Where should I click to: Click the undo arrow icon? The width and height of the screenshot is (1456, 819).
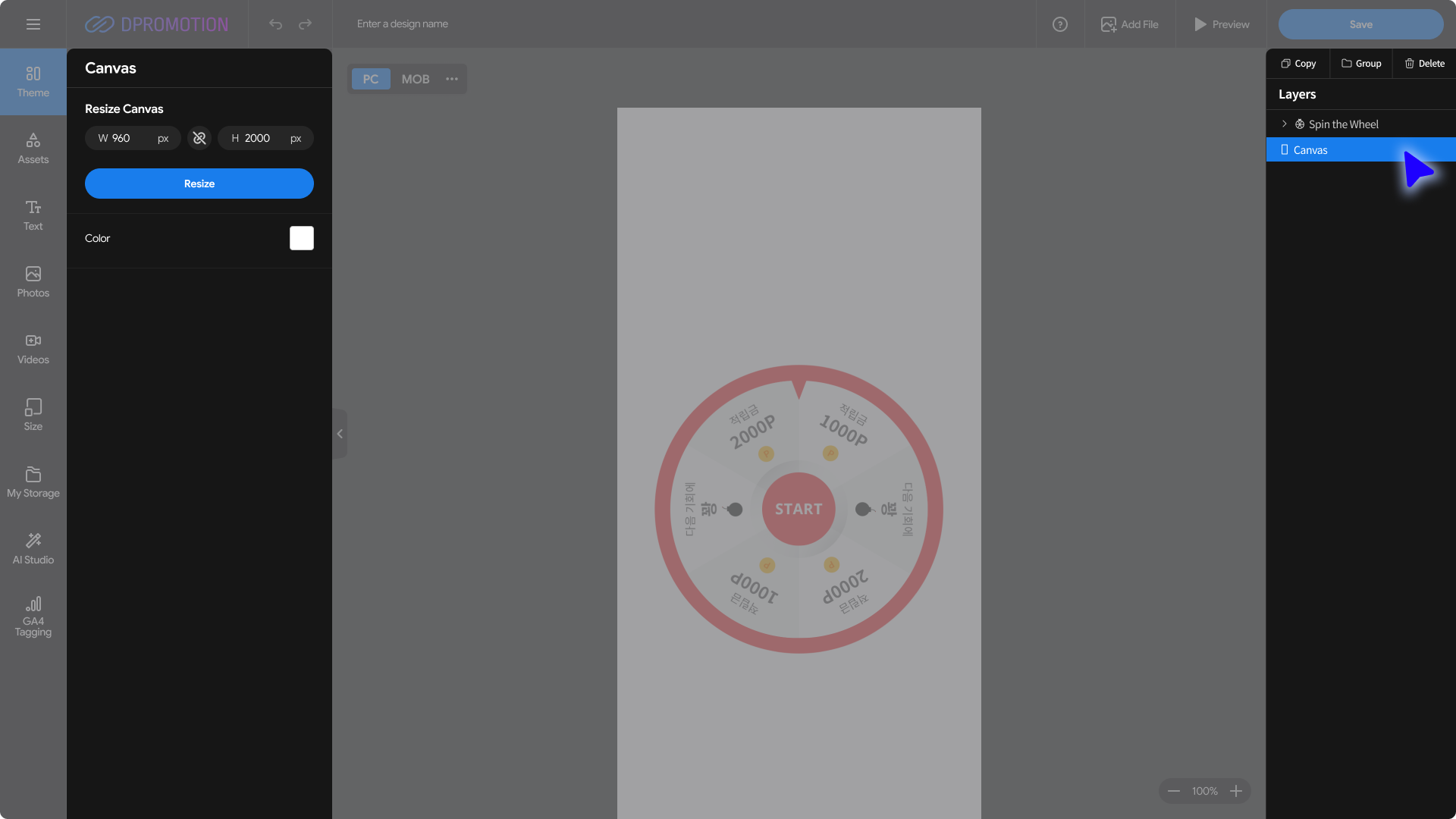(275, 24)
